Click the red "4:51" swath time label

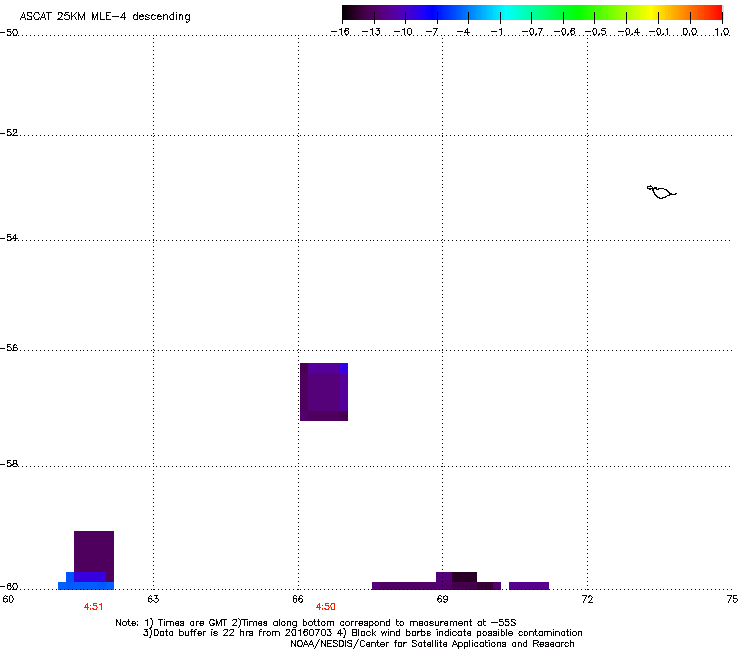tap(93, 607)
